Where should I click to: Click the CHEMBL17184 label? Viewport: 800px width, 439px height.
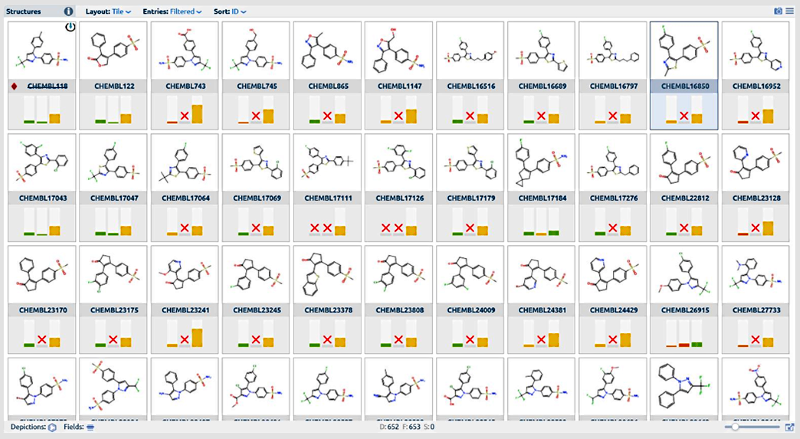[x=541, y=199]
